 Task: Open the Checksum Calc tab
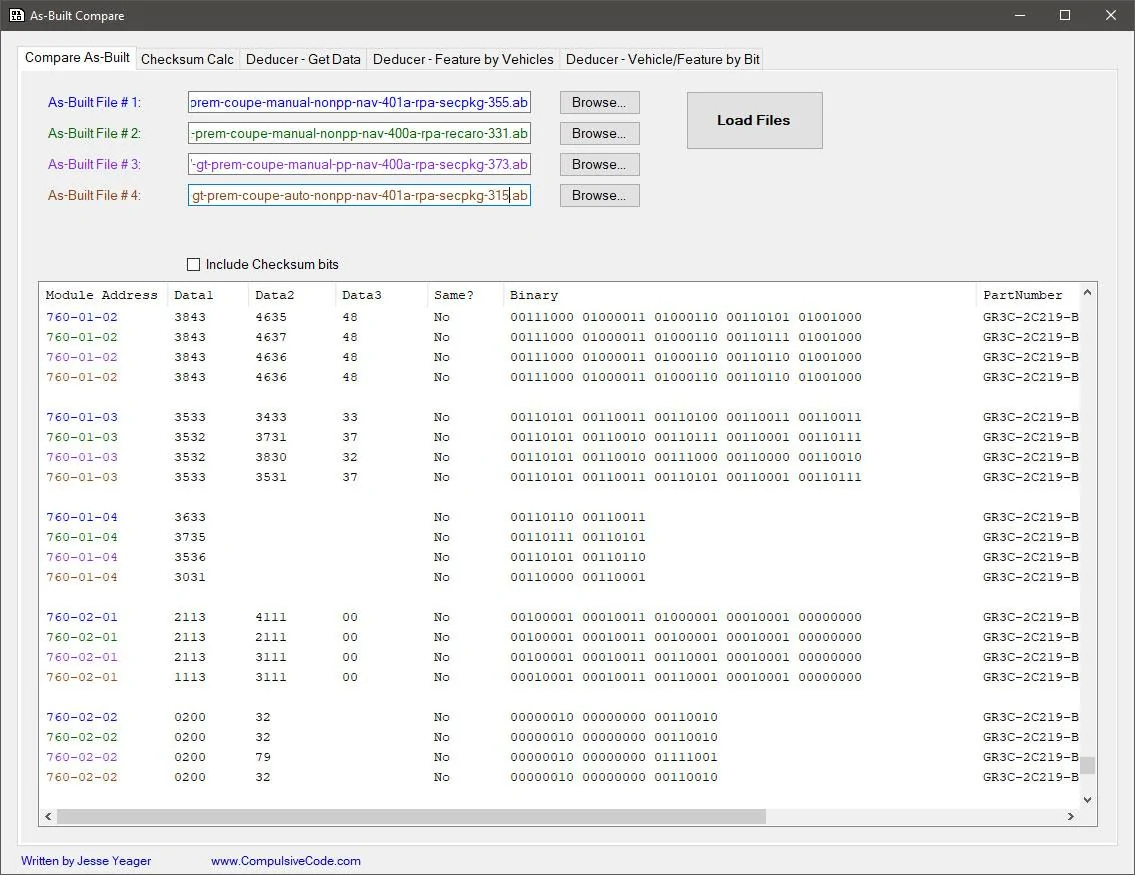pos(187,59)
